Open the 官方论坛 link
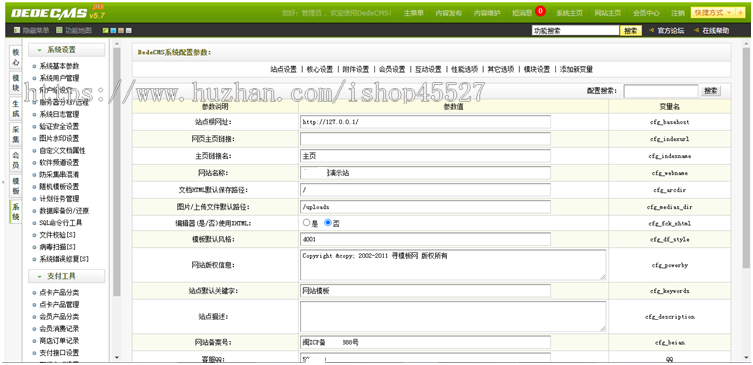The image size is (753, 365). [x=670, y=31]
